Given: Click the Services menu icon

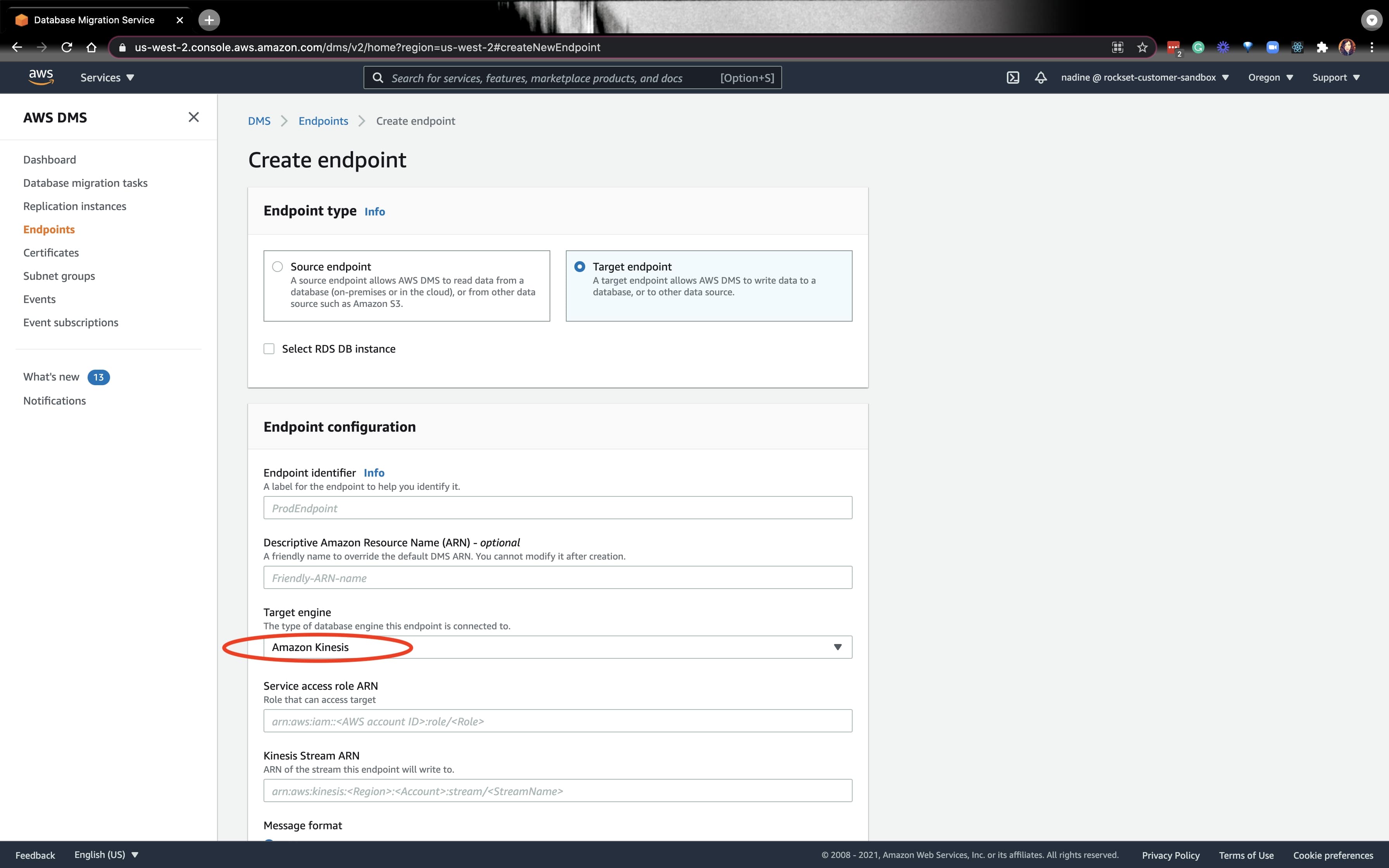Looking at the screenshot, I should point(106,77).
